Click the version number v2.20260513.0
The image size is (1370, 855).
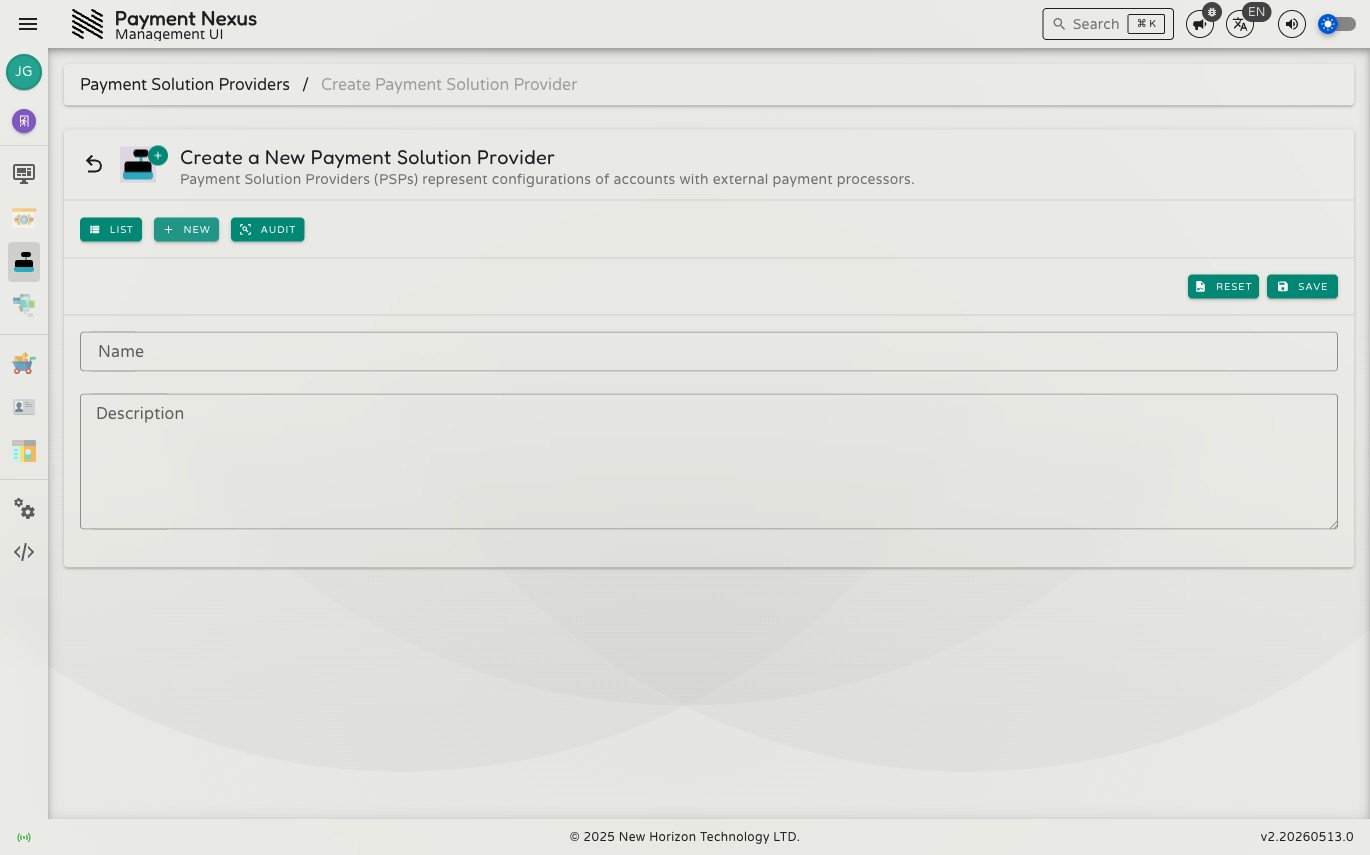pyautogui.click(x=1307, y=837)
